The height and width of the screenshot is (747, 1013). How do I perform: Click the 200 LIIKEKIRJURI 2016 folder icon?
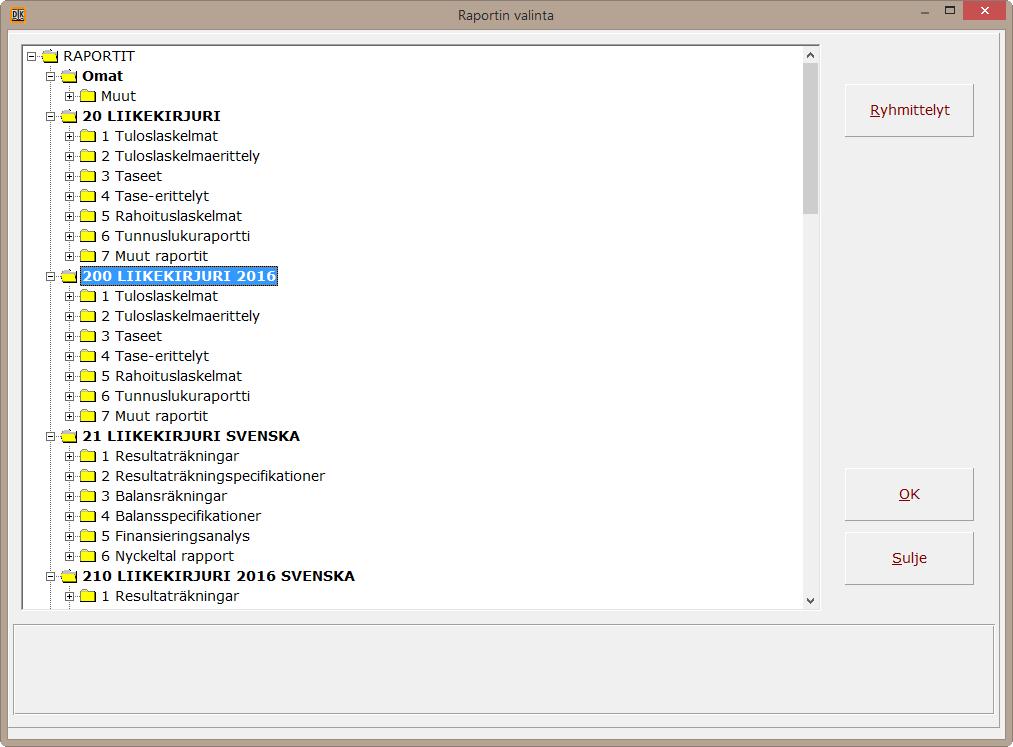68,277
